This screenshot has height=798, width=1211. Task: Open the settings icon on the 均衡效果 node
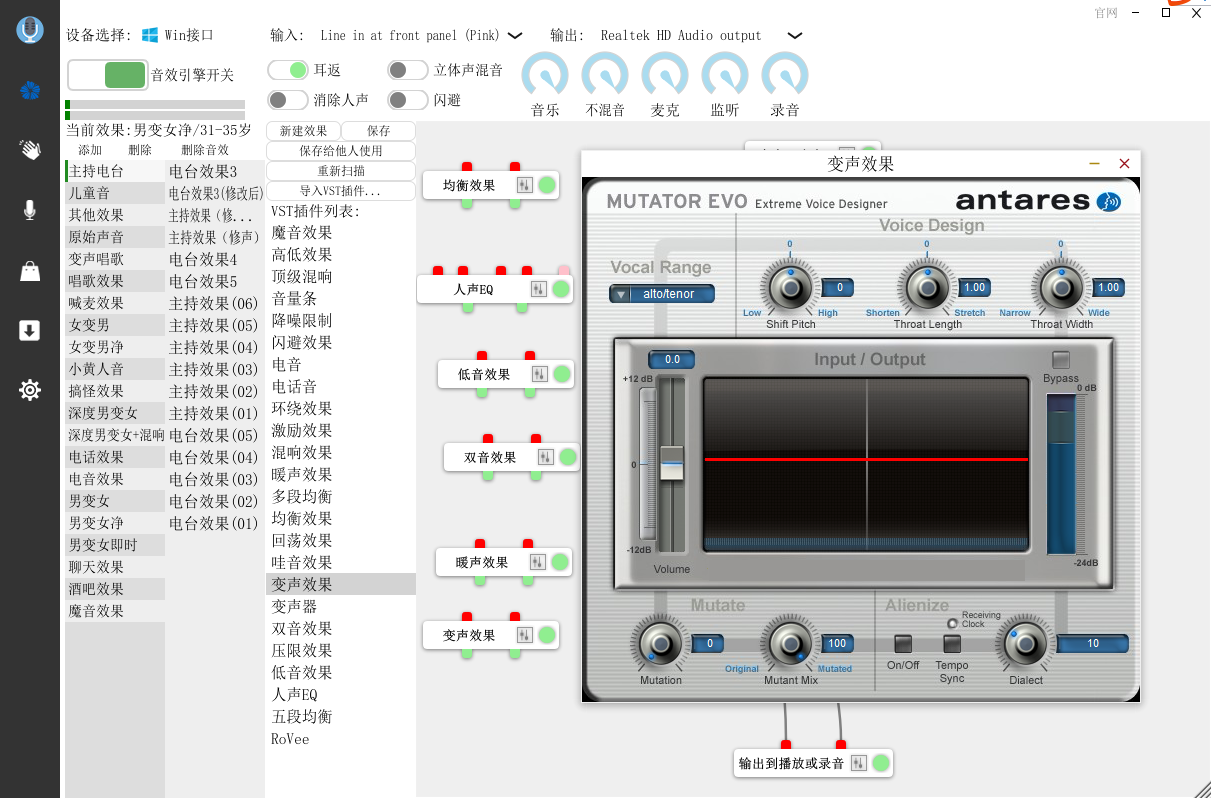click(526, 185)
